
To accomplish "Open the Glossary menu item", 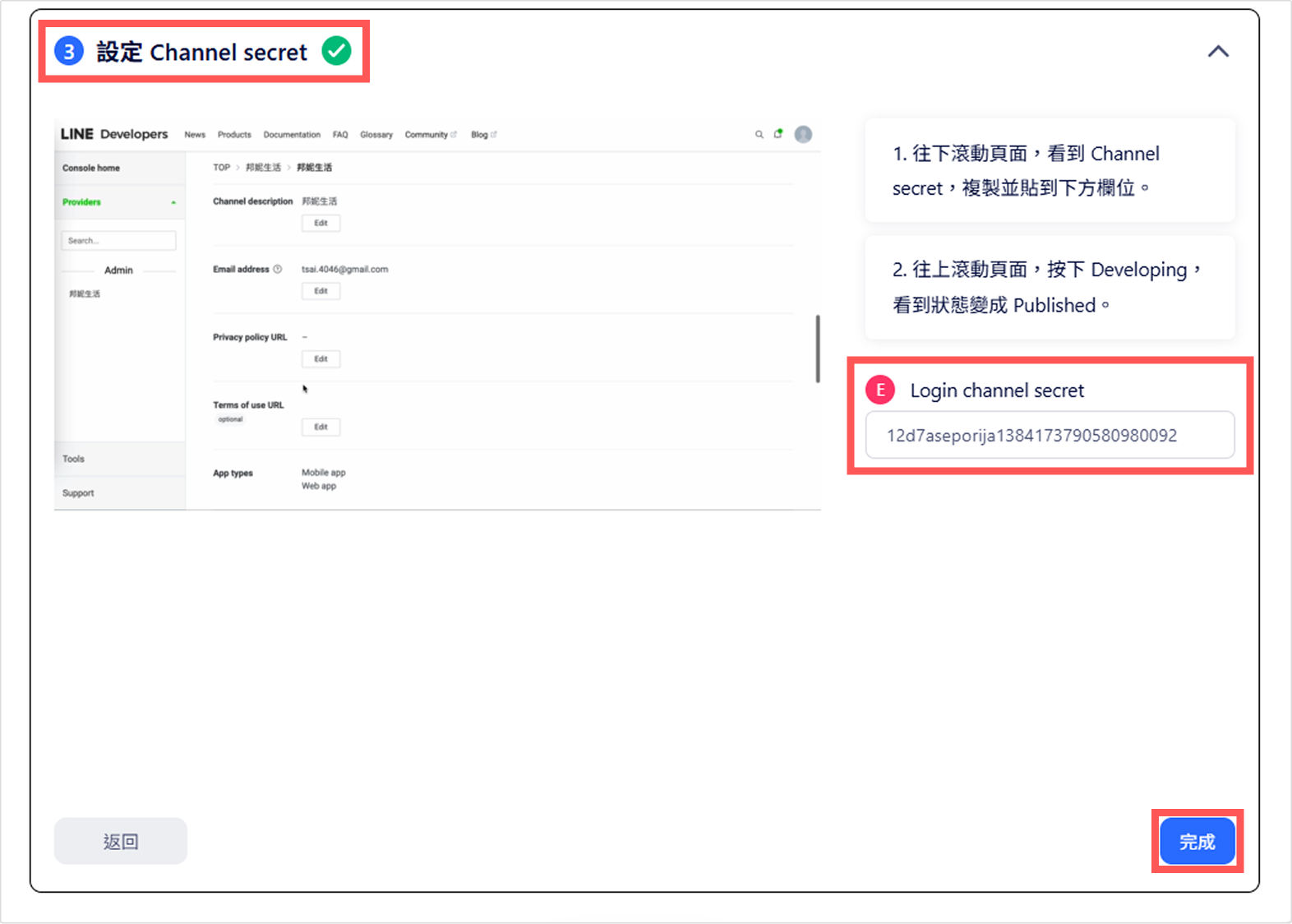I will 376,135.
